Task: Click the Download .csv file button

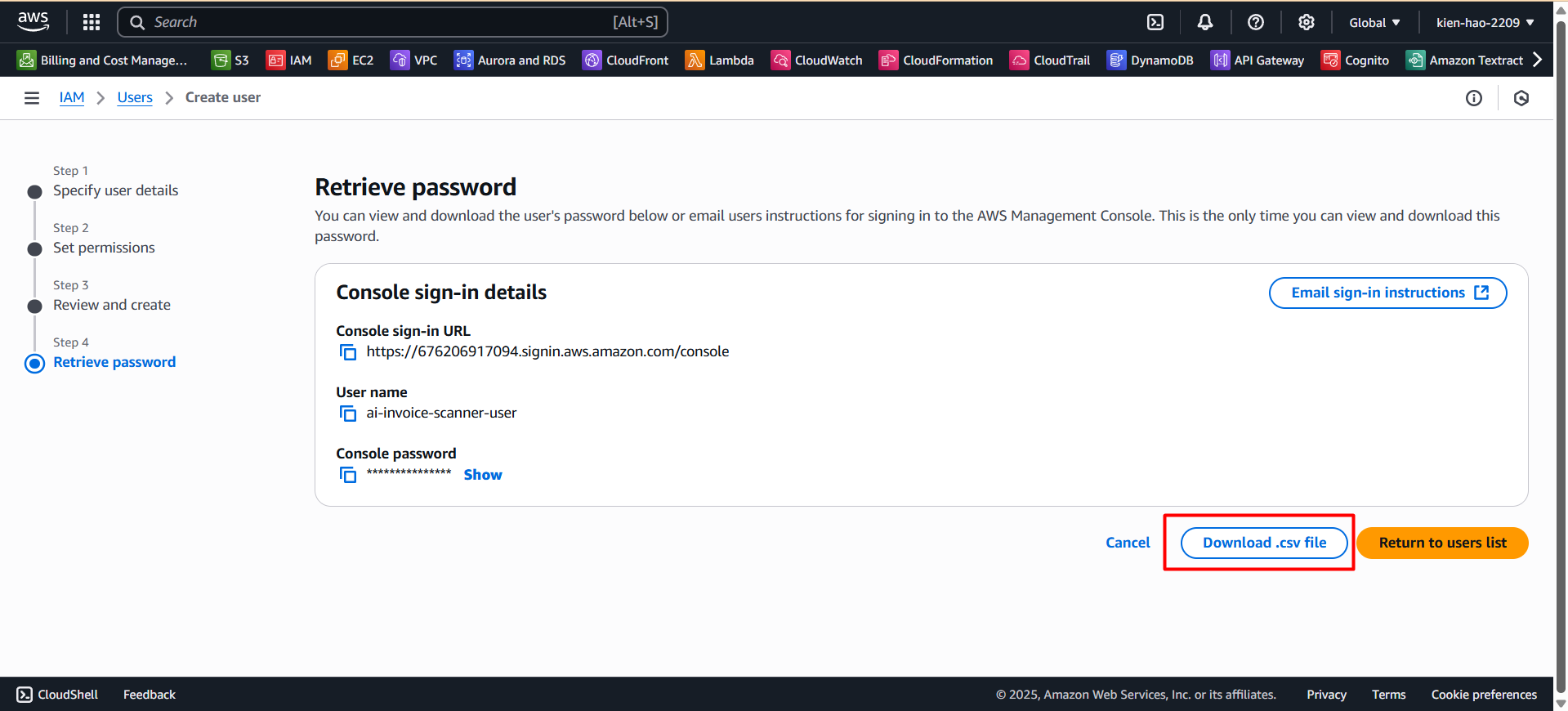Action: tap(1264, 543)
